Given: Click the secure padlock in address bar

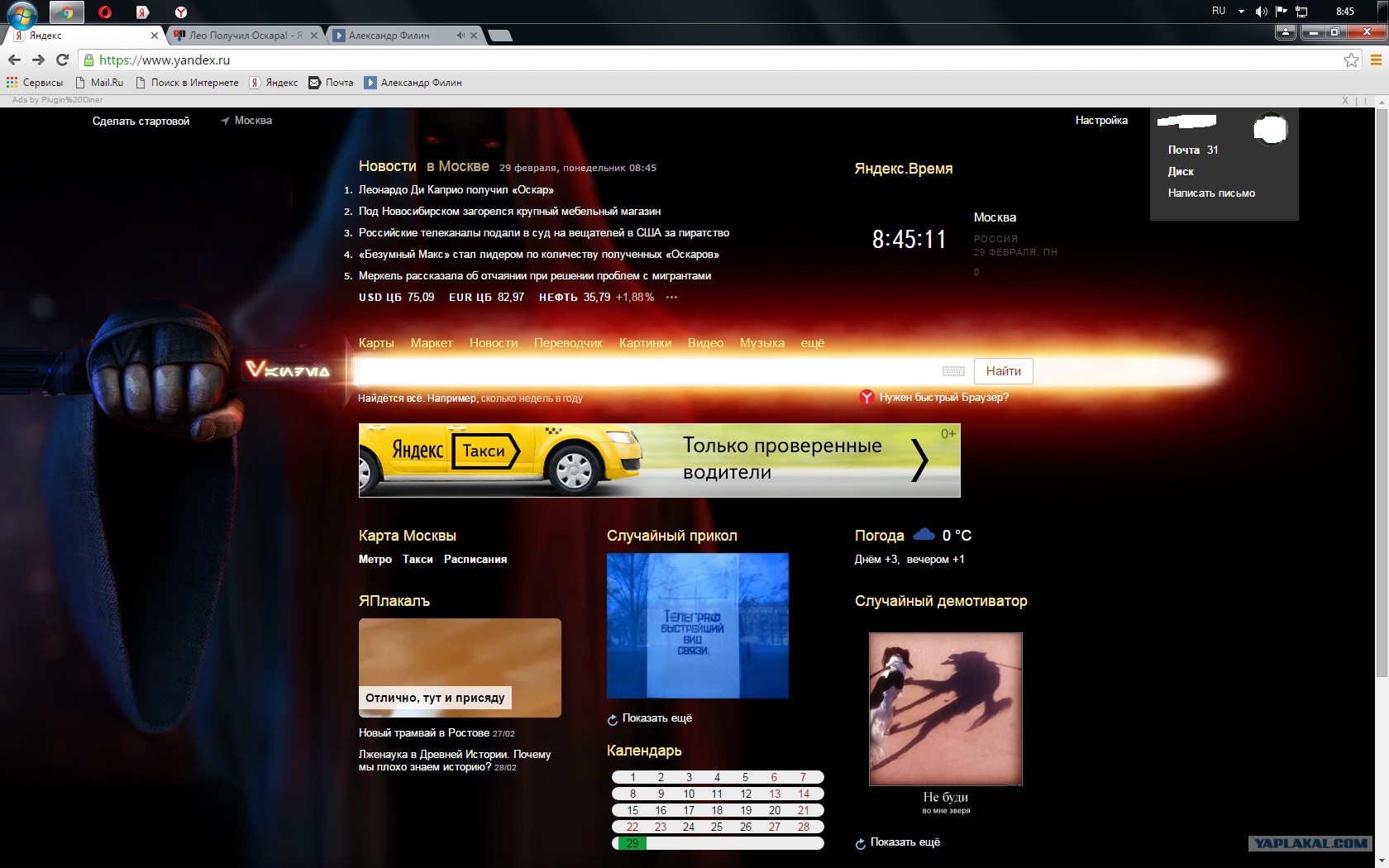Looking at the screenshot, I should (x=88, y=60).
